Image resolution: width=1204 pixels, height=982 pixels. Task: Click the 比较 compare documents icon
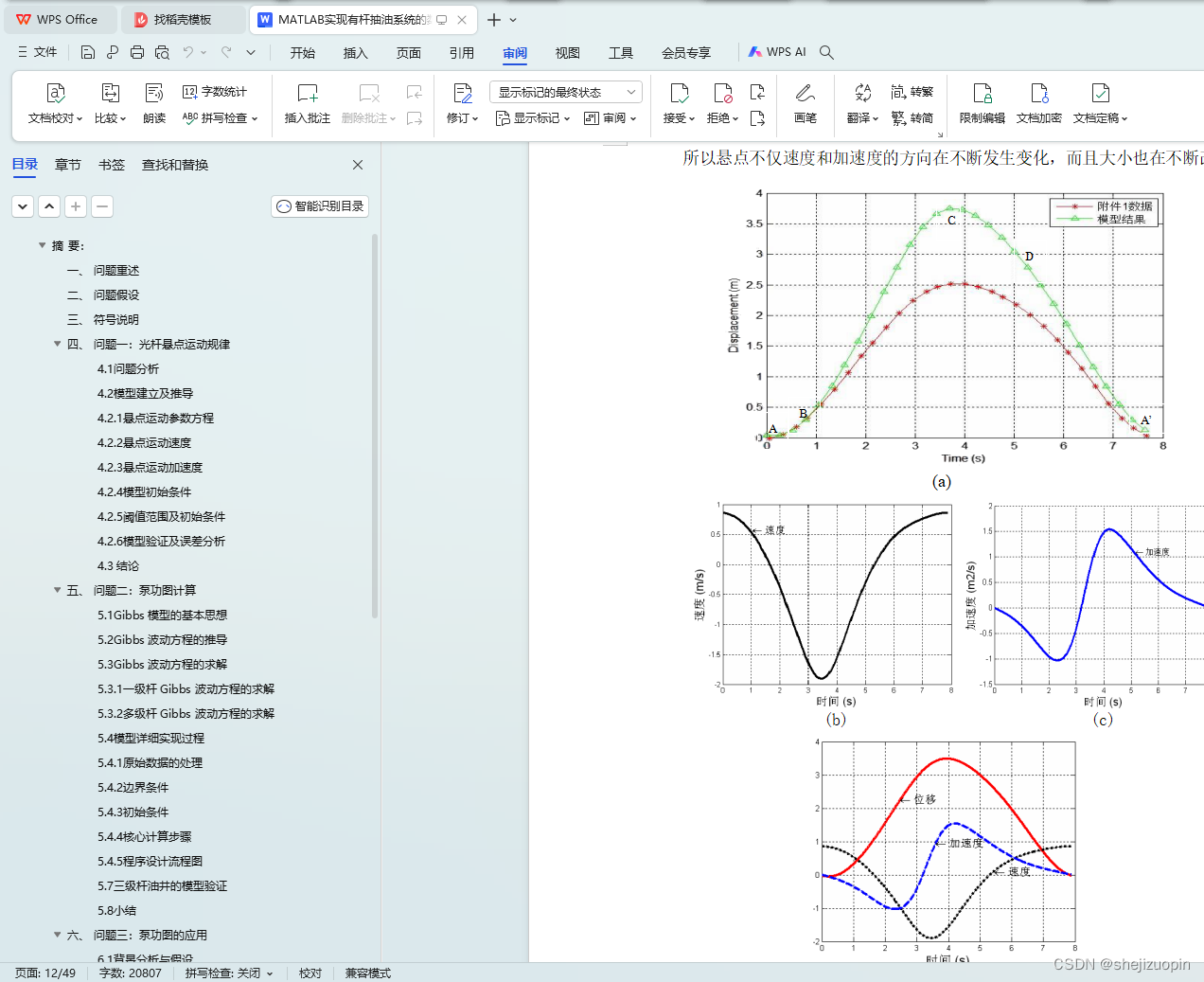tap(111, 93)
